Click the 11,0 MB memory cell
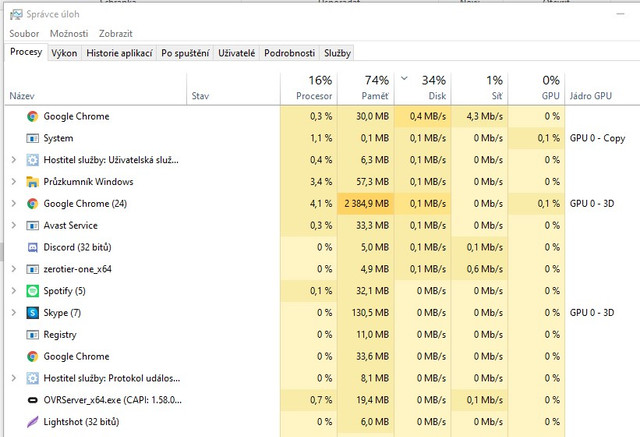 pos(366,335)
